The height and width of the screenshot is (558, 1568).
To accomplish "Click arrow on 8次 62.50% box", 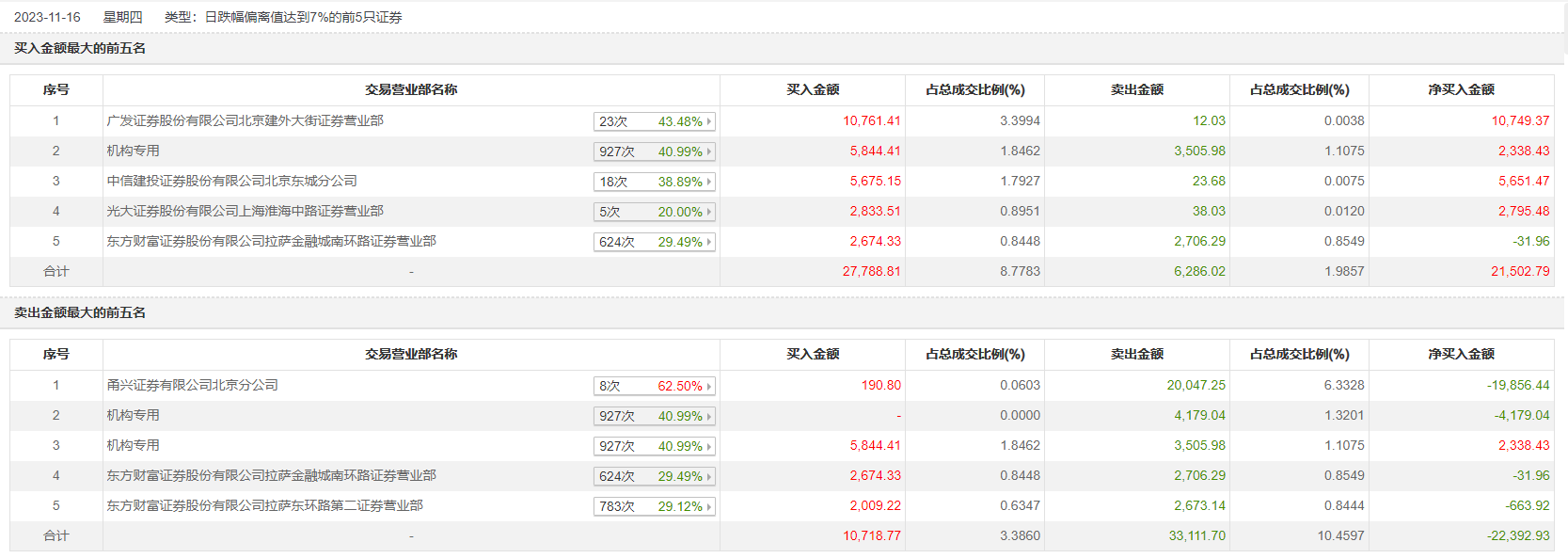I will click(x=709, y=386).
